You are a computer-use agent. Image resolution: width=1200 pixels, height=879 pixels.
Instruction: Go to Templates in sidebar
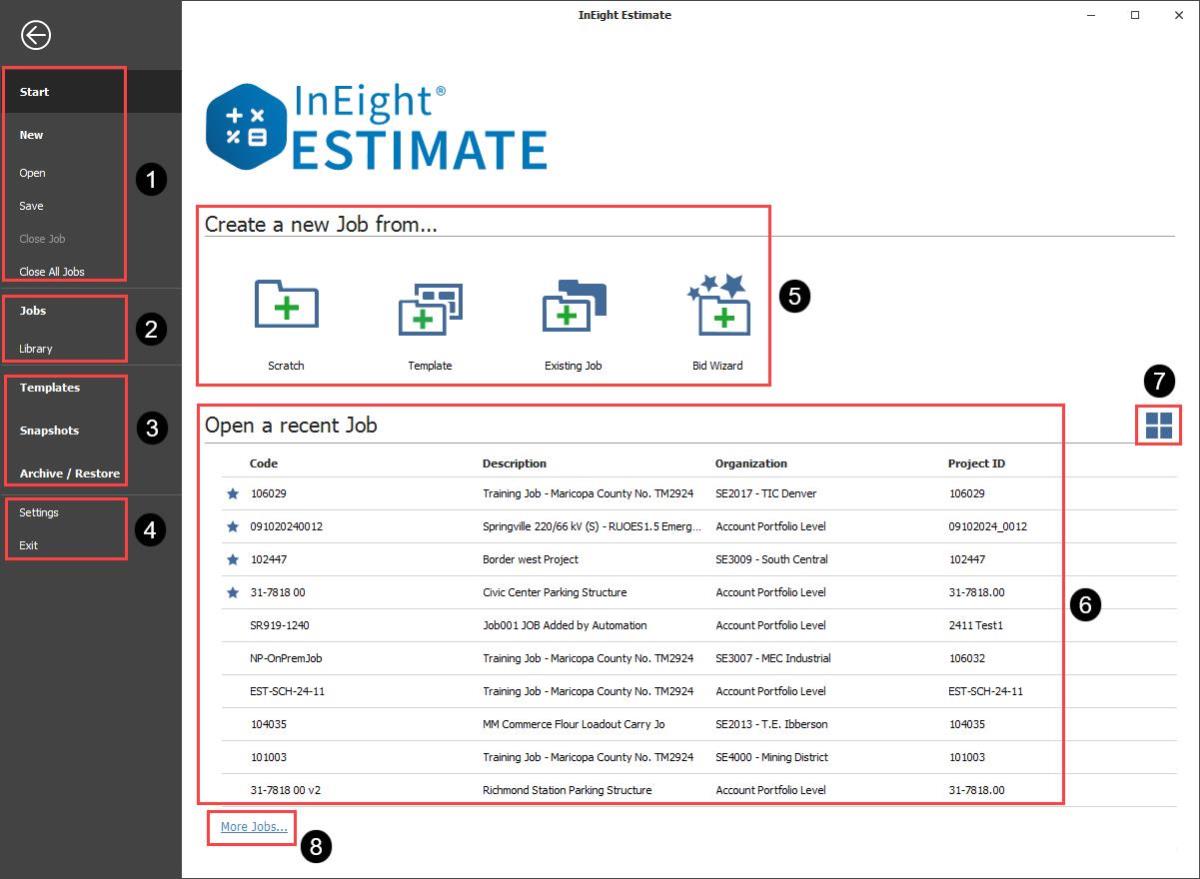49,388
